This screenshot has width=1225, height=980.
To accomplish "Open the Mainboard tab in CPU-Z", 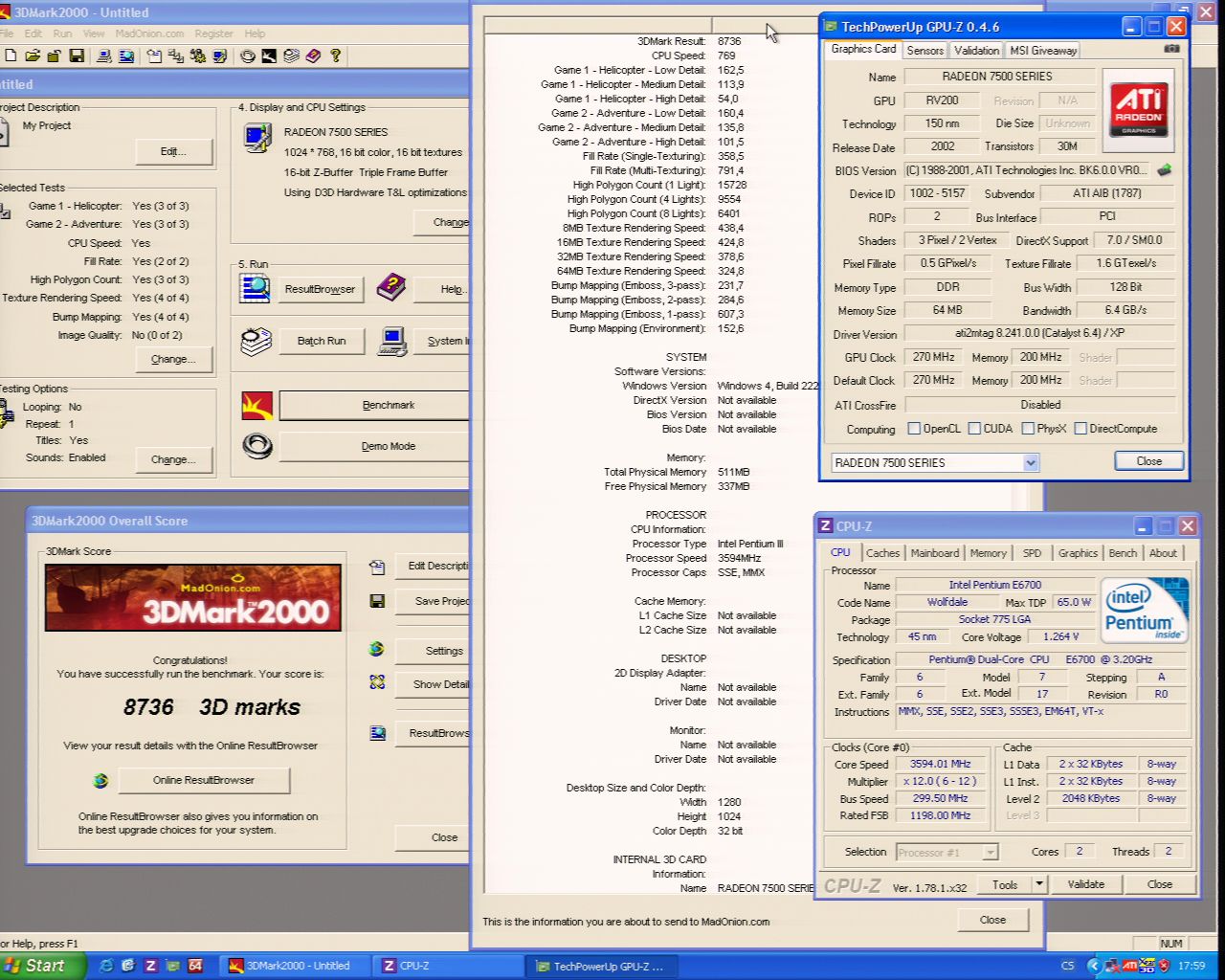I will [x=935, y=553].
